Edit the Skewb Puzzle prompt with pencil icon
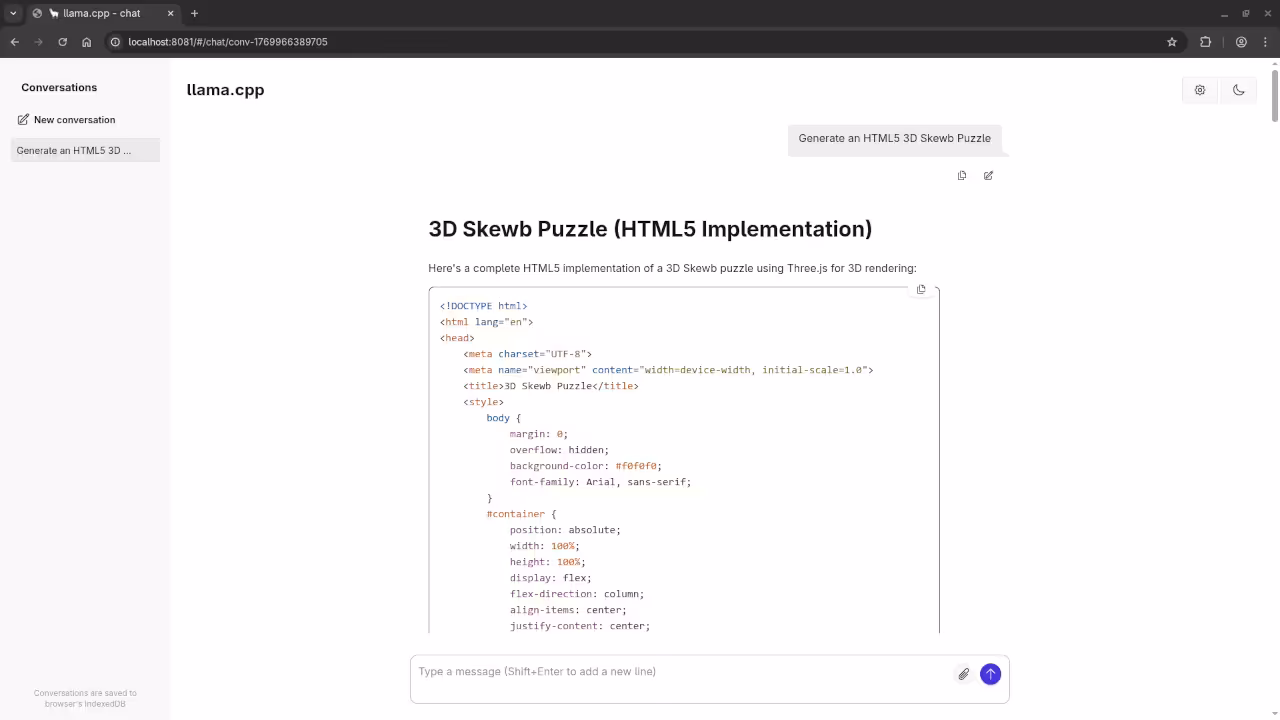The image size is (1280, 720). pyautogui.click(x=988, y=175)
